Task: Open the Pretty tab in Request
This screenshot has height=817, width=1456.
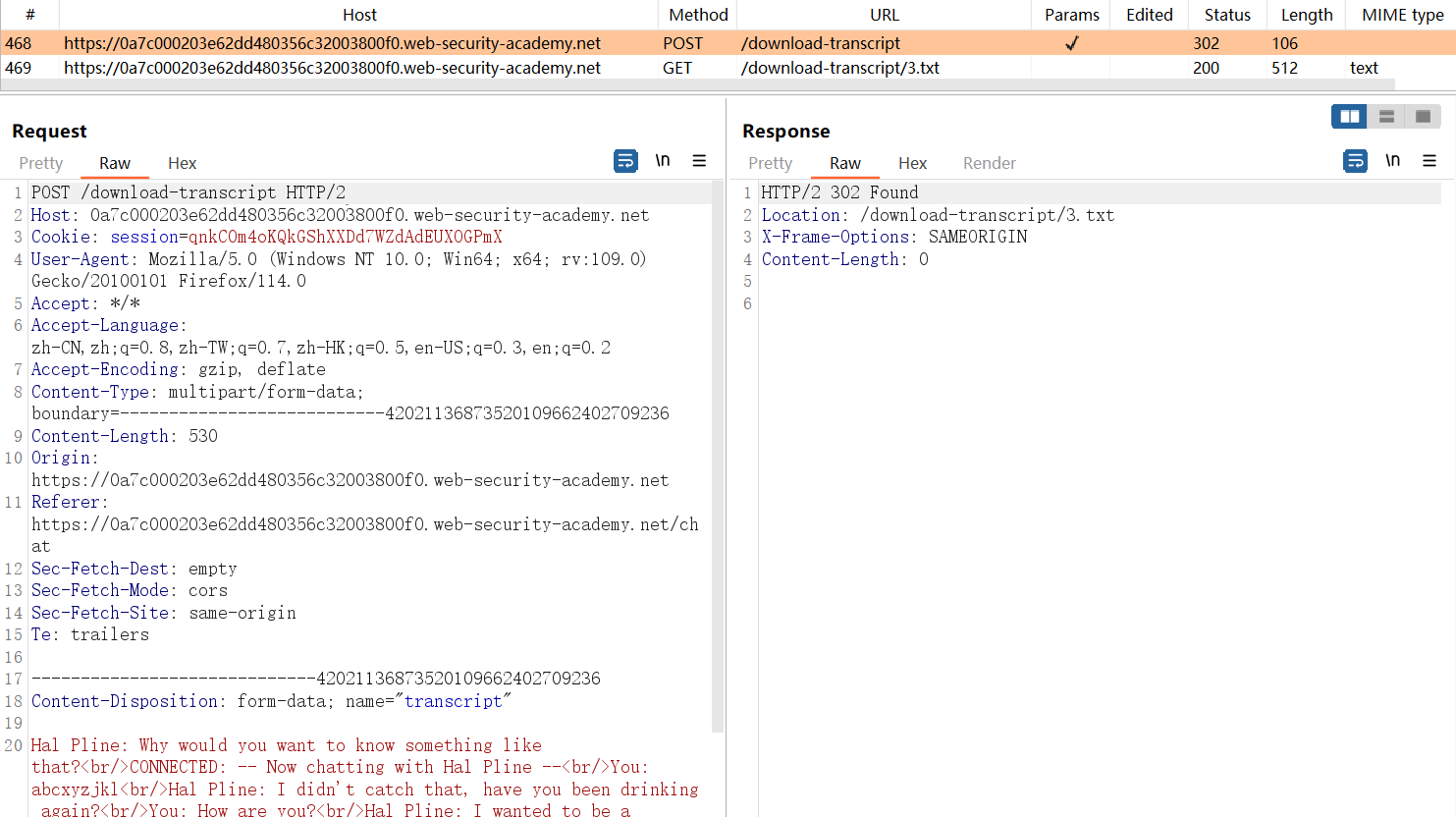Action: pos(41,163)
